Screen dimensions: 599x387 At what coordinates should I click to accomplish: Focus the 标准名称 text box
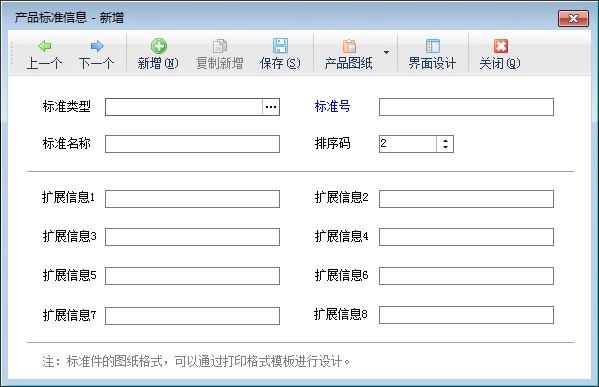coord(192,144)
